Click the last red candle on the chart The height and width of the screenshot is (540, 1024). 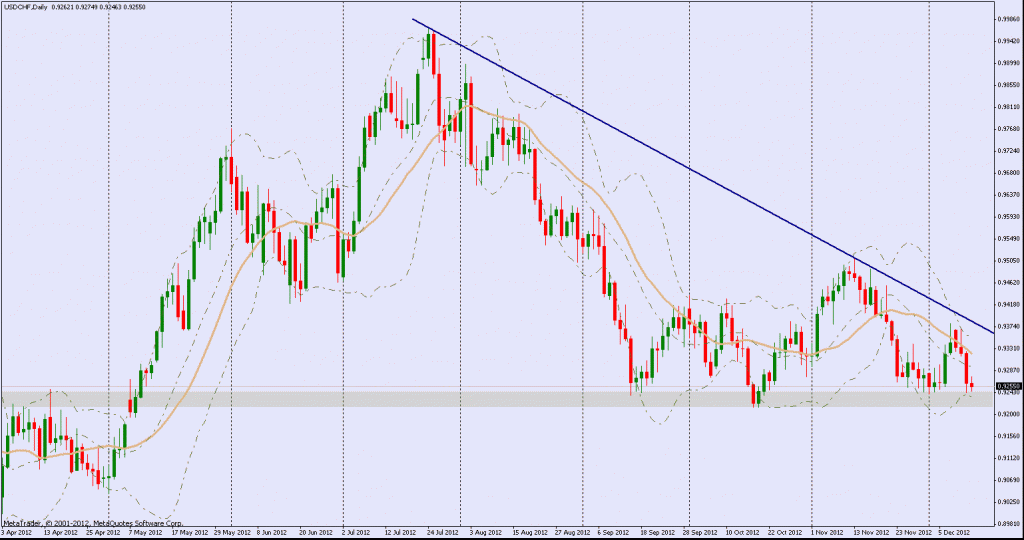[971, 385]
